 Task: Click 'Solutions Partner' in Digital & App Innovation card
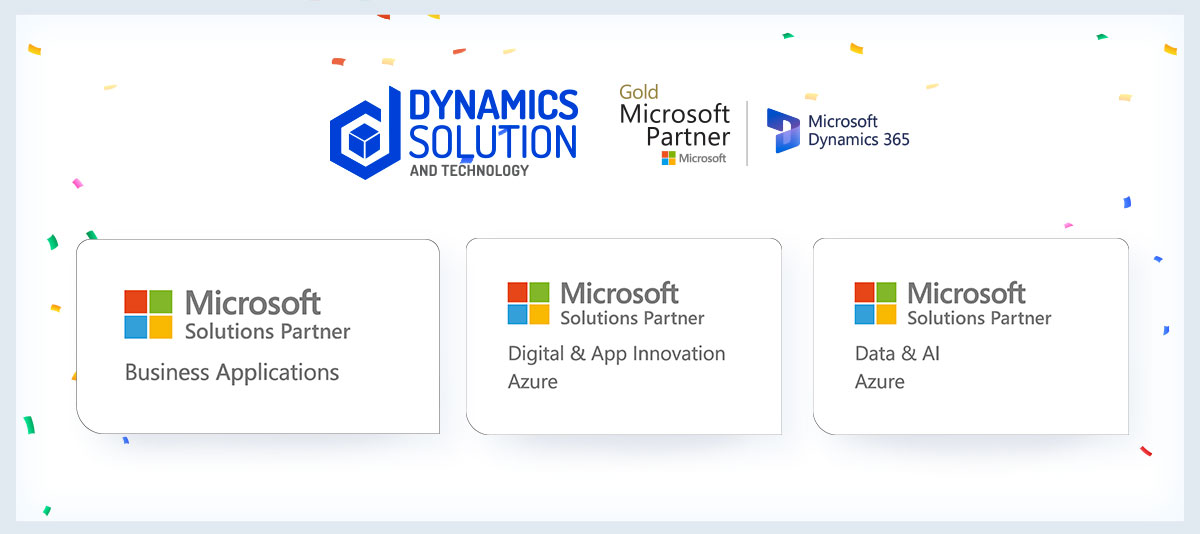click(x=632, y=318)
